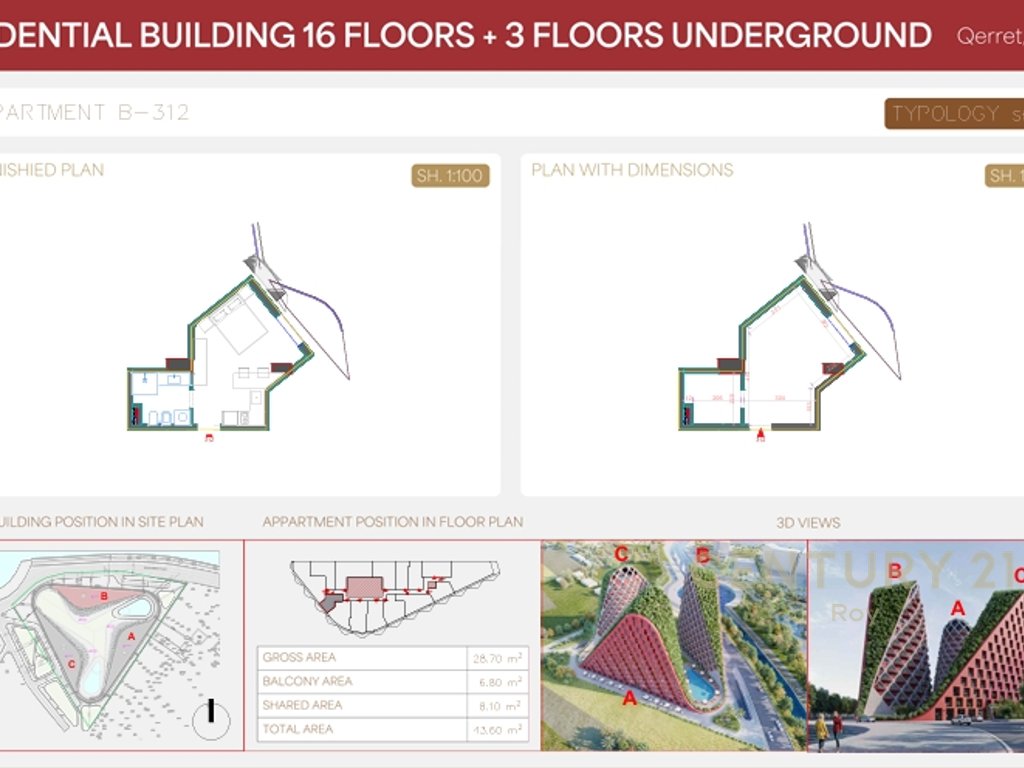1024x768 pixels.
Task: Click building A label on site plan
Action: (x=132, y=635)
